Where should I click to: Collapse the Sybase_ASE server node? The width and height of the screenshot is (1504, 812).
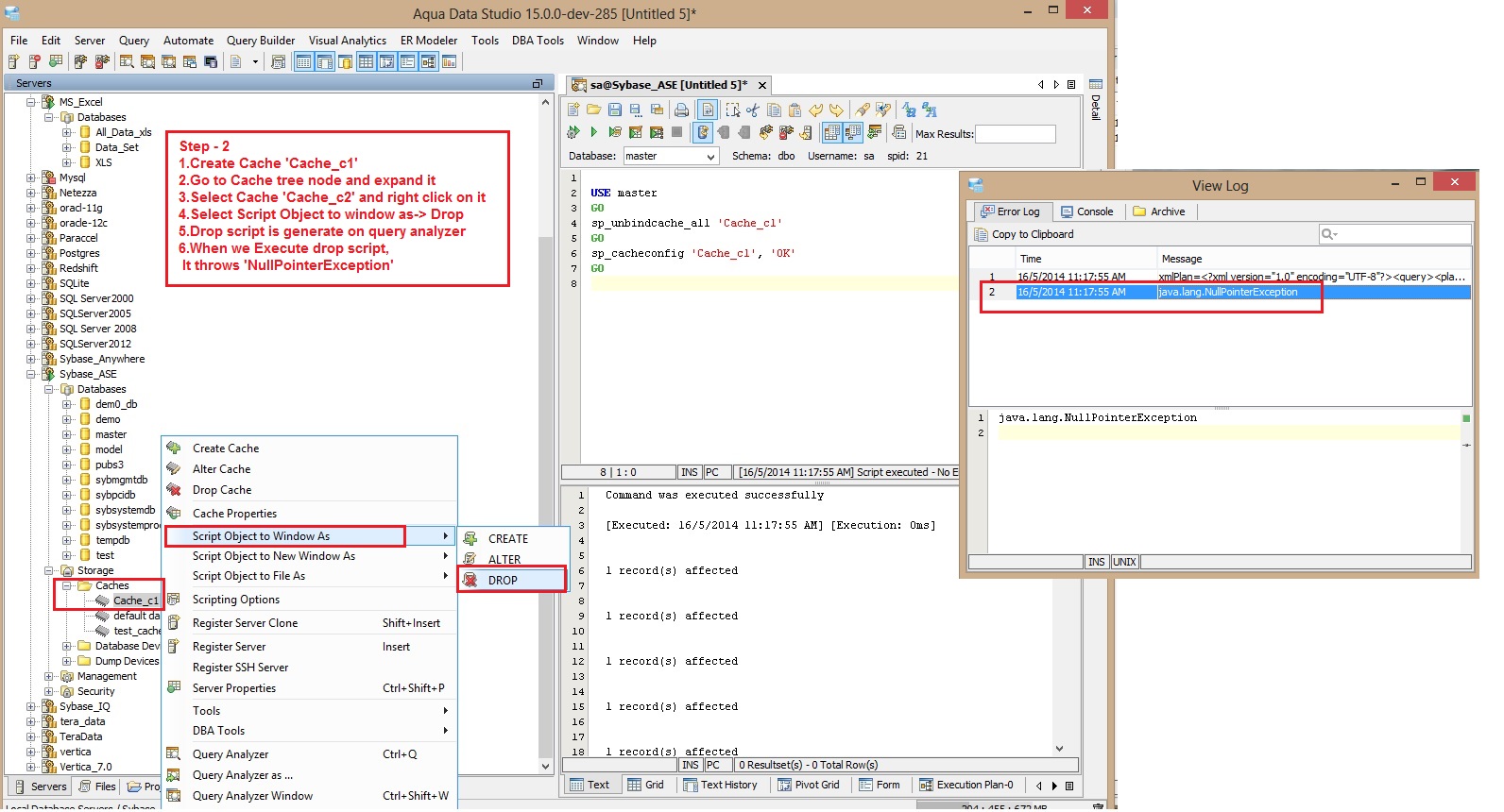click(31, 374)
